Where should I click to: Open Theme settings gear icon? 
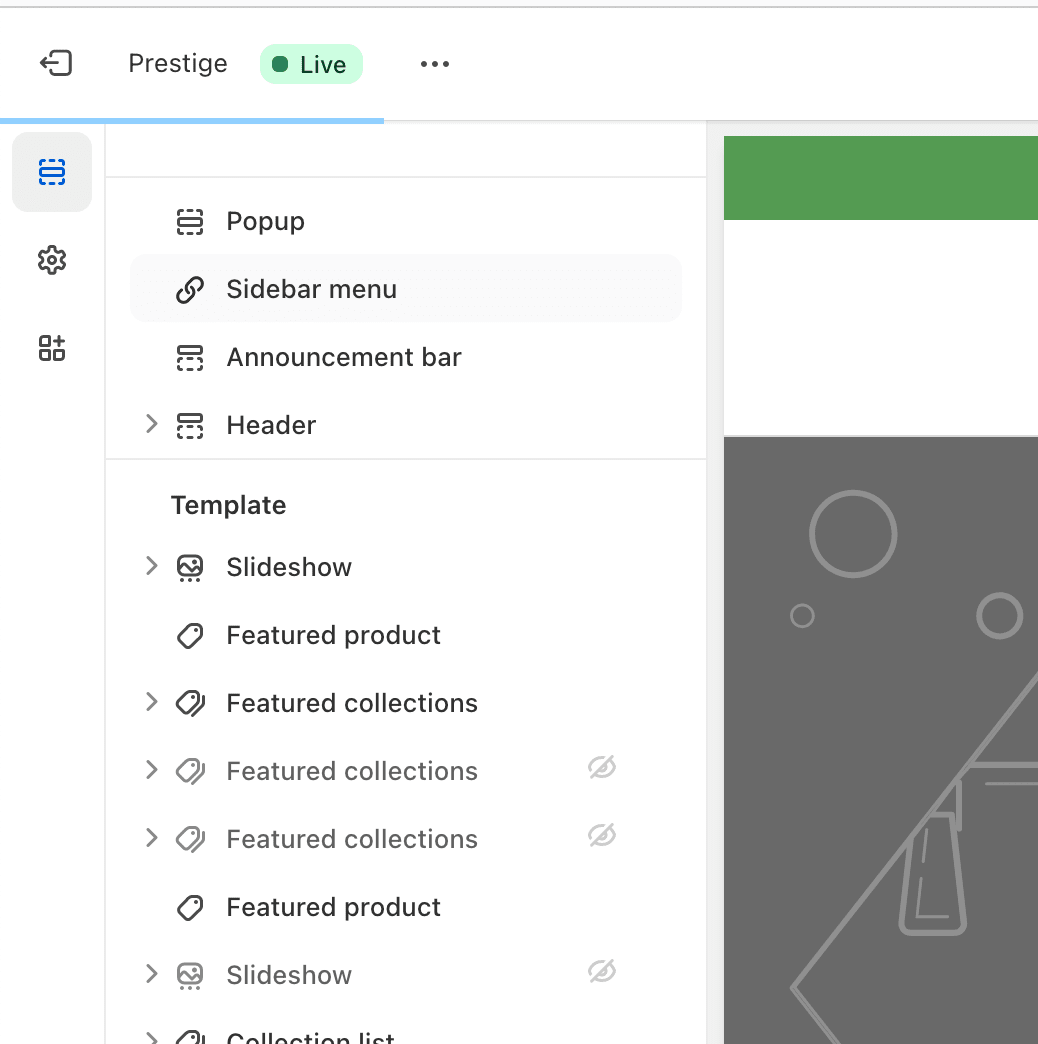[52, 260]
